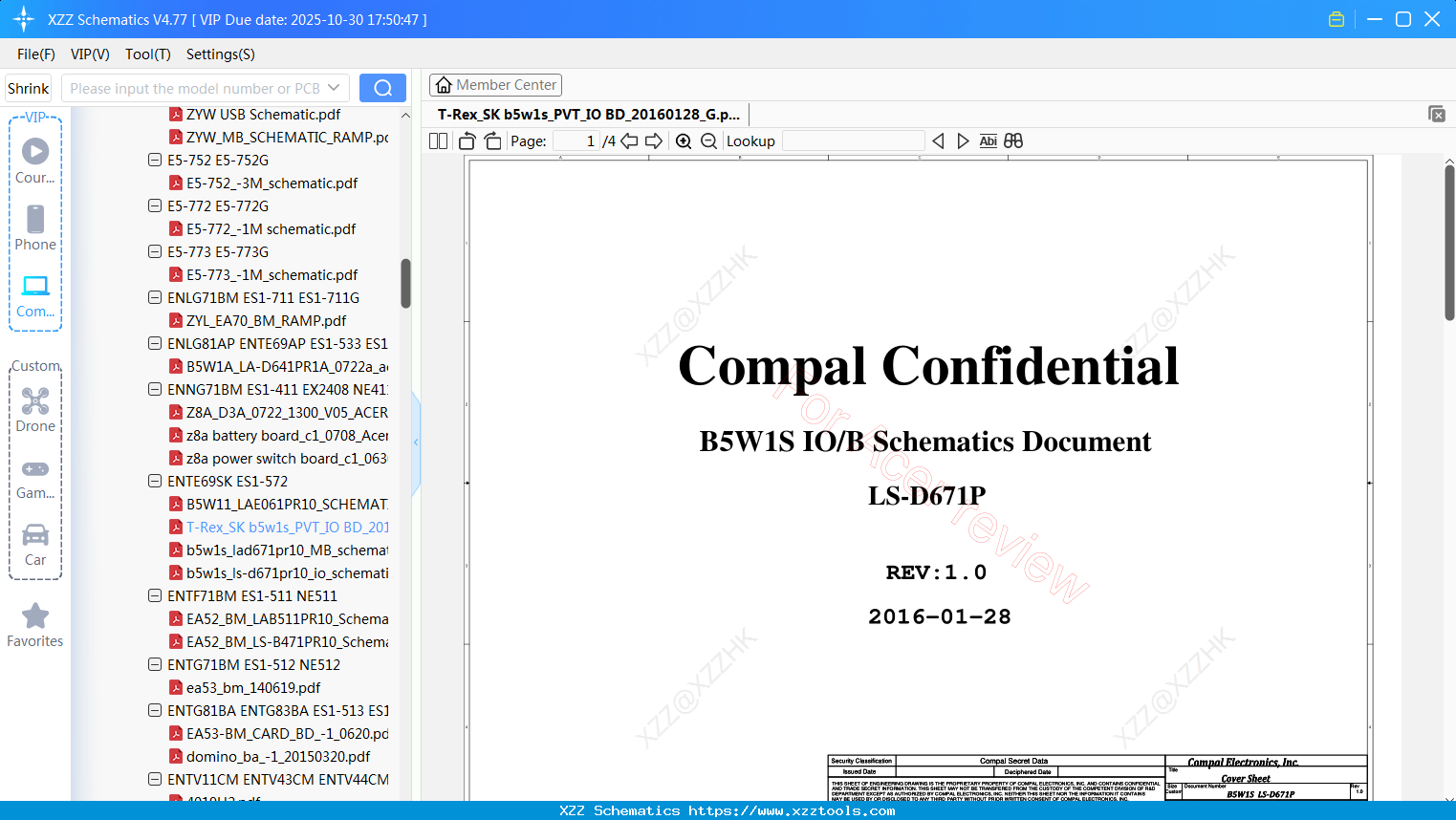Toggle the Abi whole-word match icon

coord(989,140)
